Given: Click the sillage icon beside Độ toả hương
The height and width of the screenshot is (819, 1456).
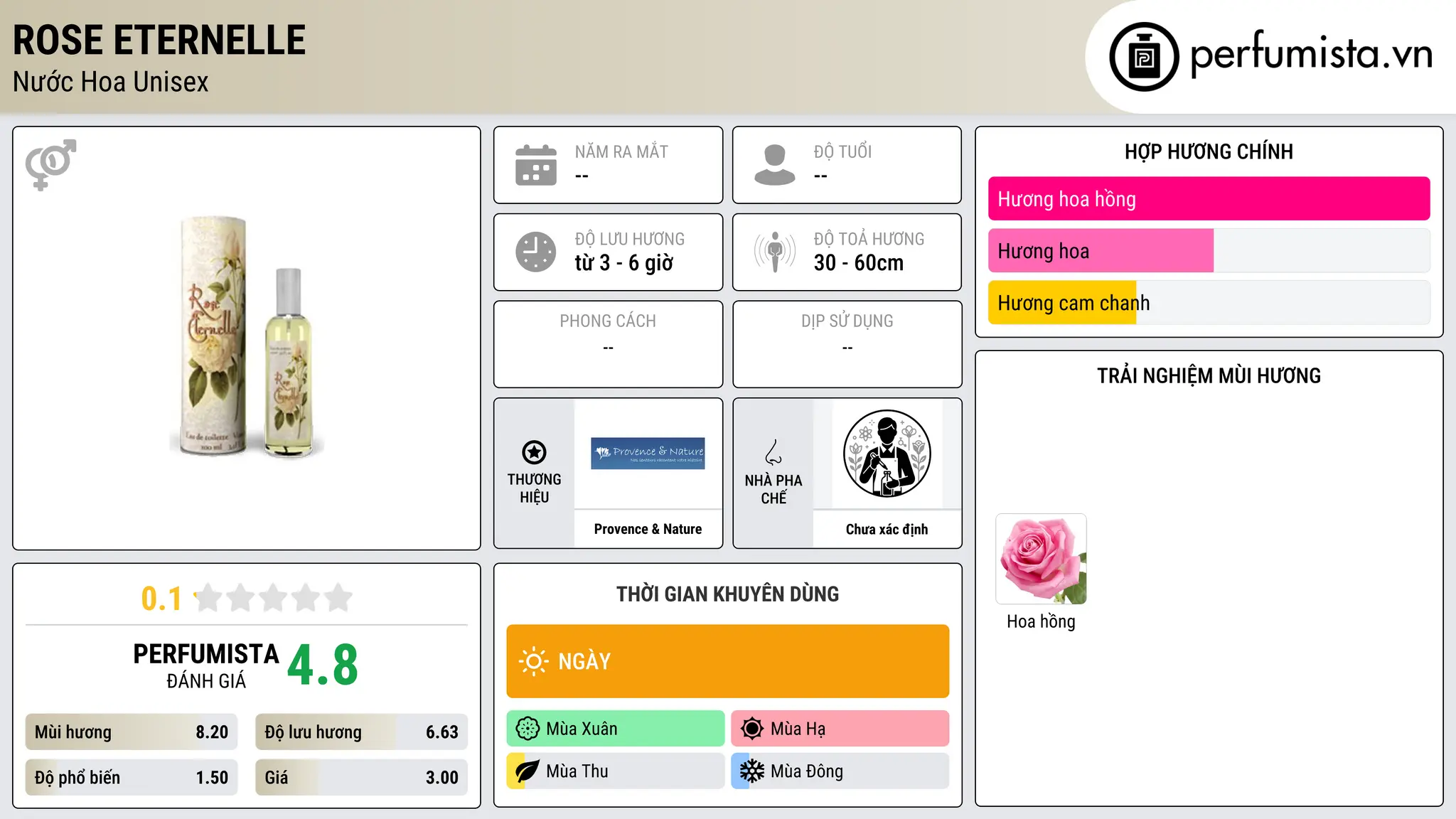Looking at the screenshot, I should coord(774,252).
